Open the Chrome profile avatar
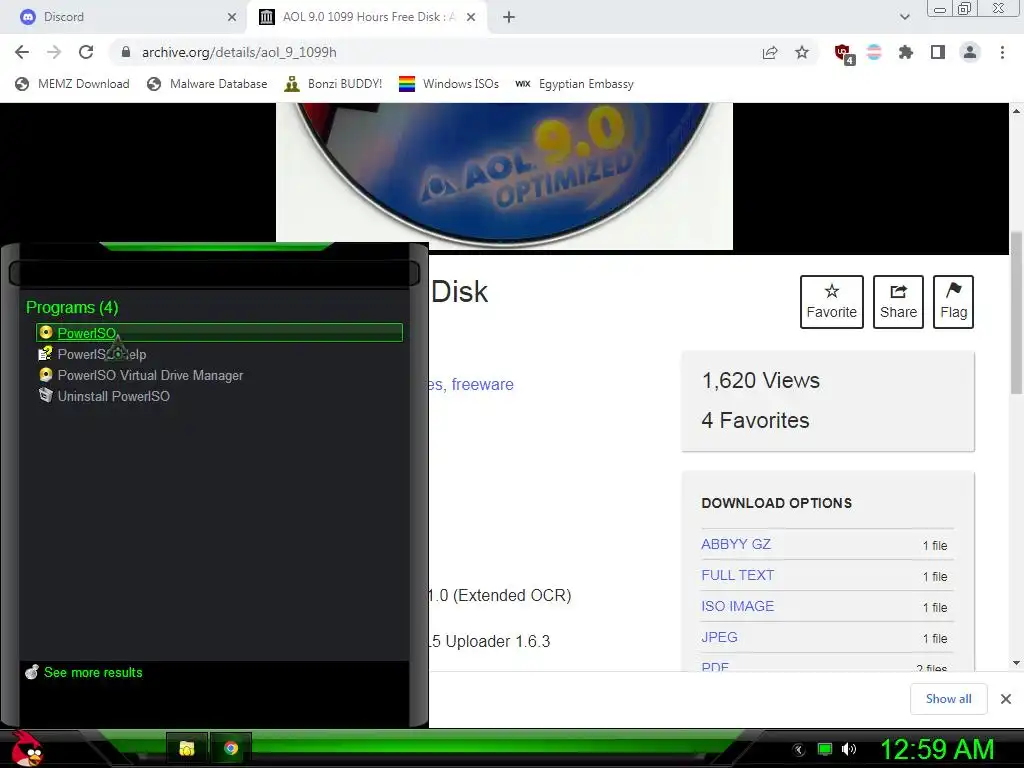 [x=970, y=52]
